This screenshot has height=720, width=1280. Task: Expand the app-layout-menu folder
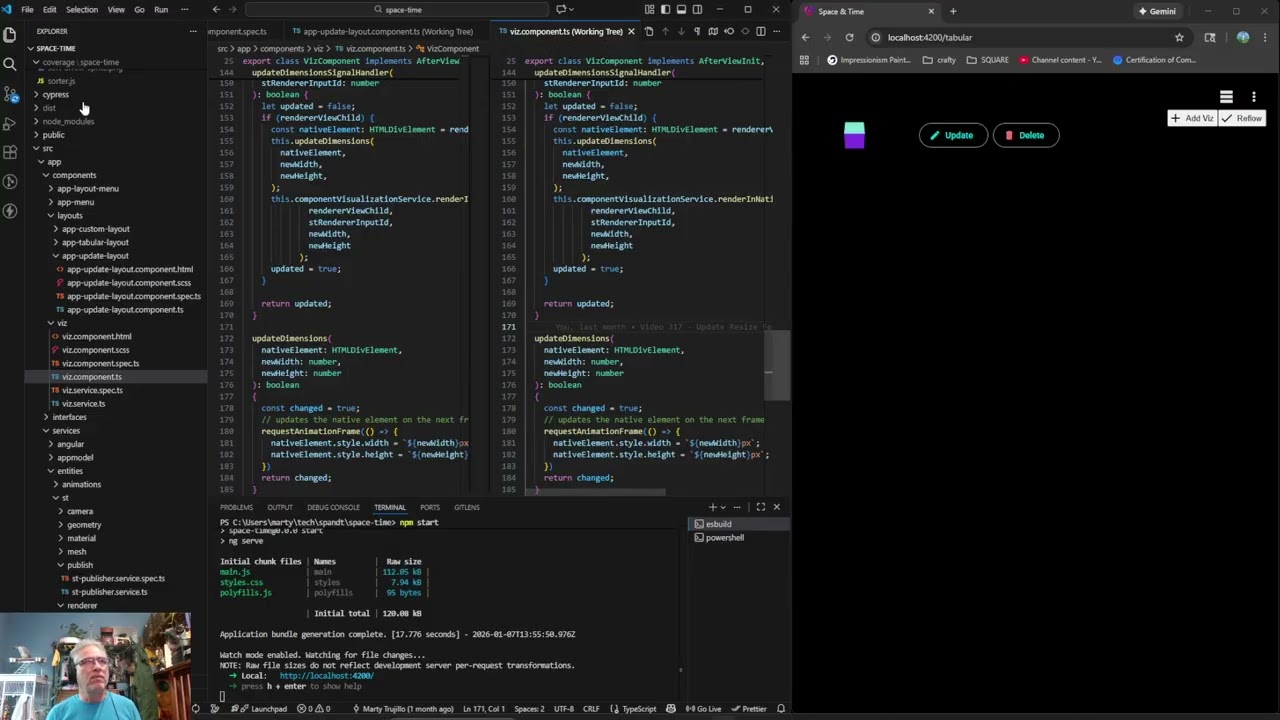pos(87,188)
